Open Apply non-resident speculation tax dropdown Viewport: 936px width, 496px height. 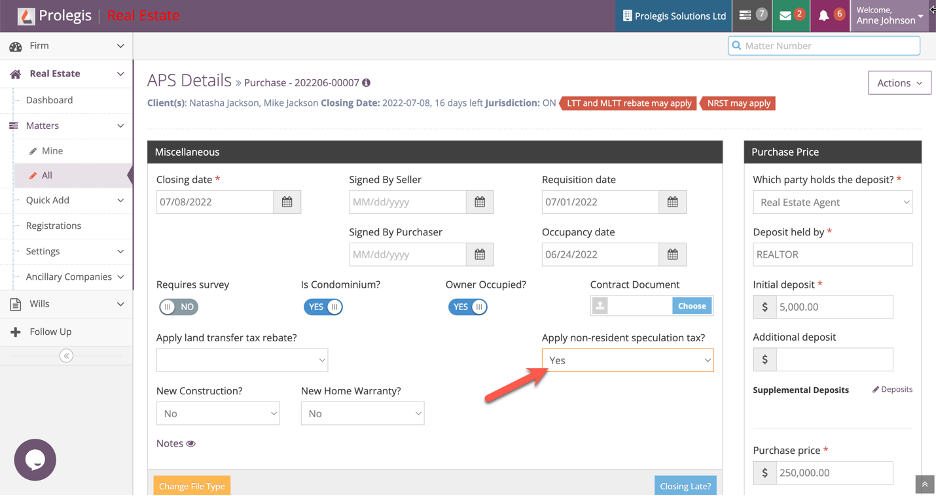tap(627, 360)
